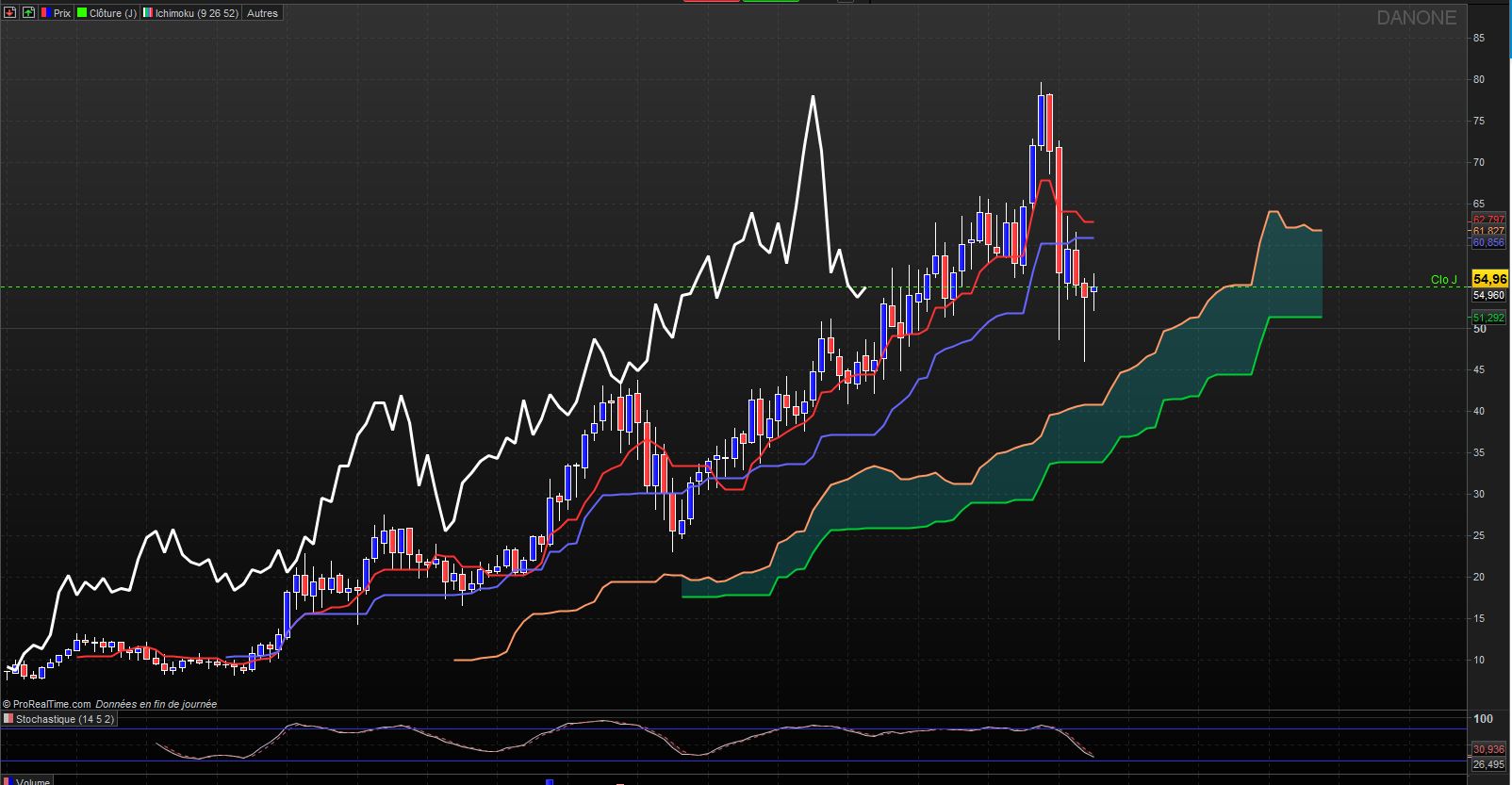The image size is (1512, 785).
Task: Click the 100 stochastic scale label
Action: click(x=1483, y=719)
